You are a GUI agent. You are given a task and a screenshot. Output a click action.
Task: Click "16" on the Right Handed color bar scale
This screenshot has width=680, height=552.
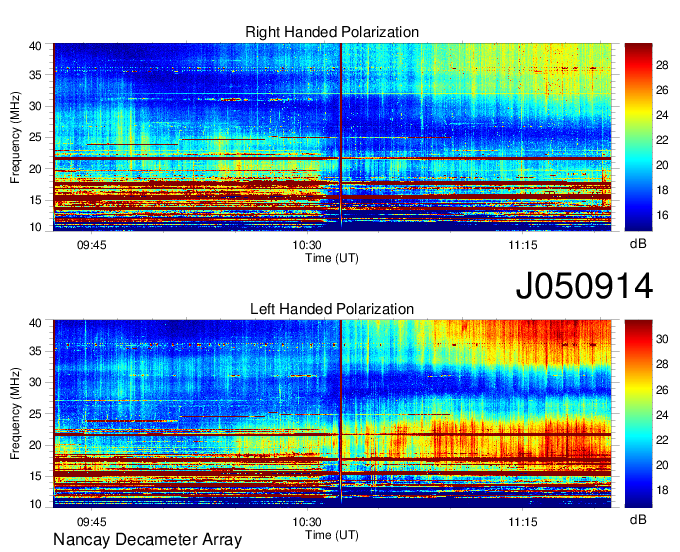[x=662, y=215]
